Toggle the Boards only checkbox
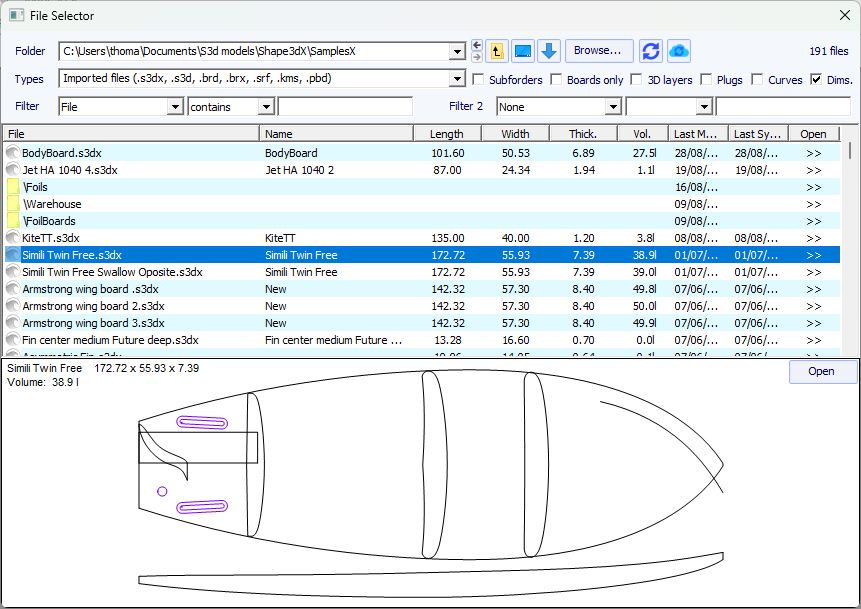 (x=557, y=80)
